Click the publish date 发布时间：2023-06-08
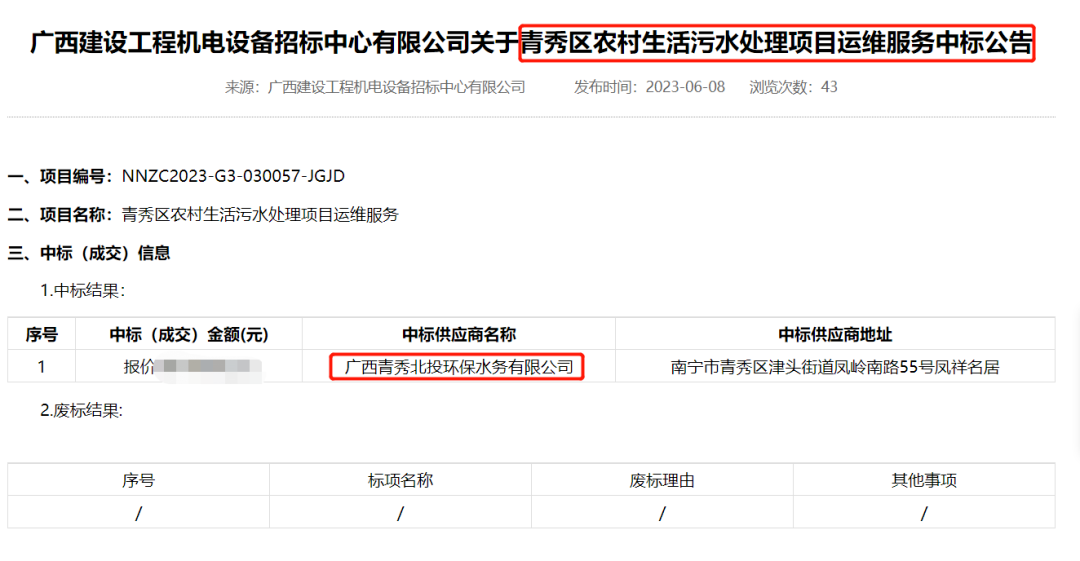Image resolution: width=1080 pixels, height=561 pixels. pyautogui.click(x=650, y=87)
